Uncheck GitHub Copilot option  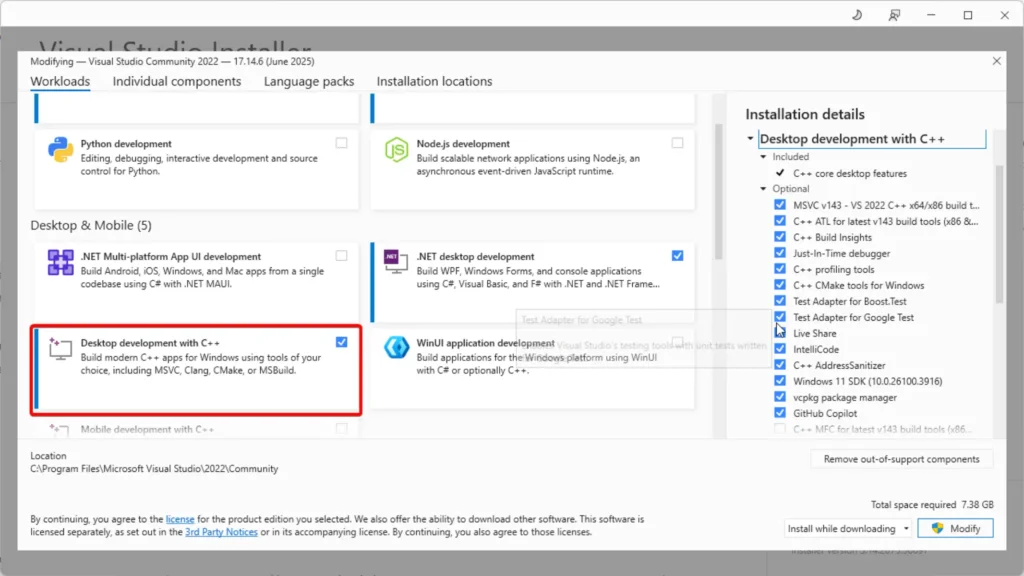tap(780, 413)
